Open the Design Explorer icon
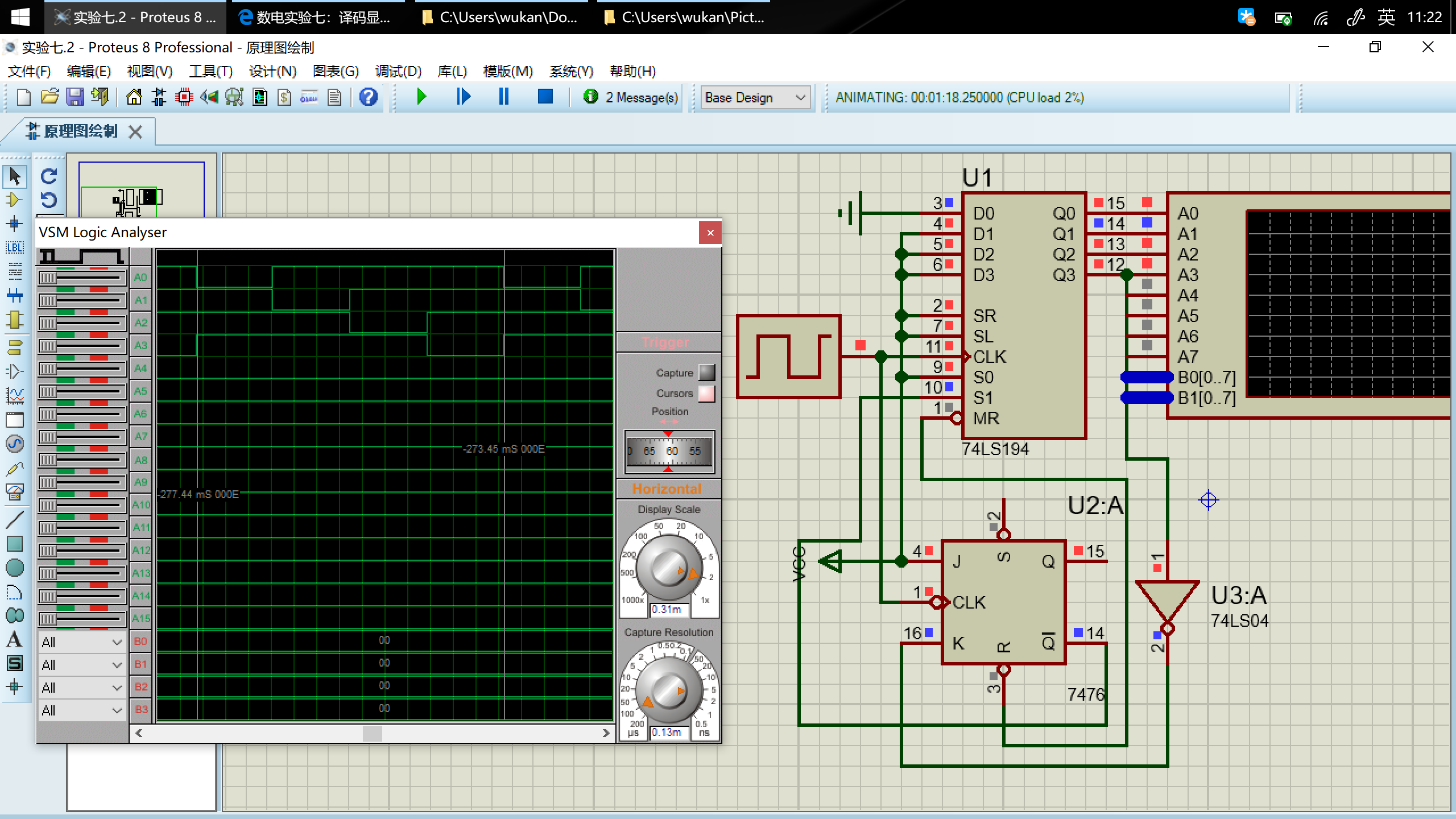Viewport: 1456px width, 819px height. click(259, 97)
